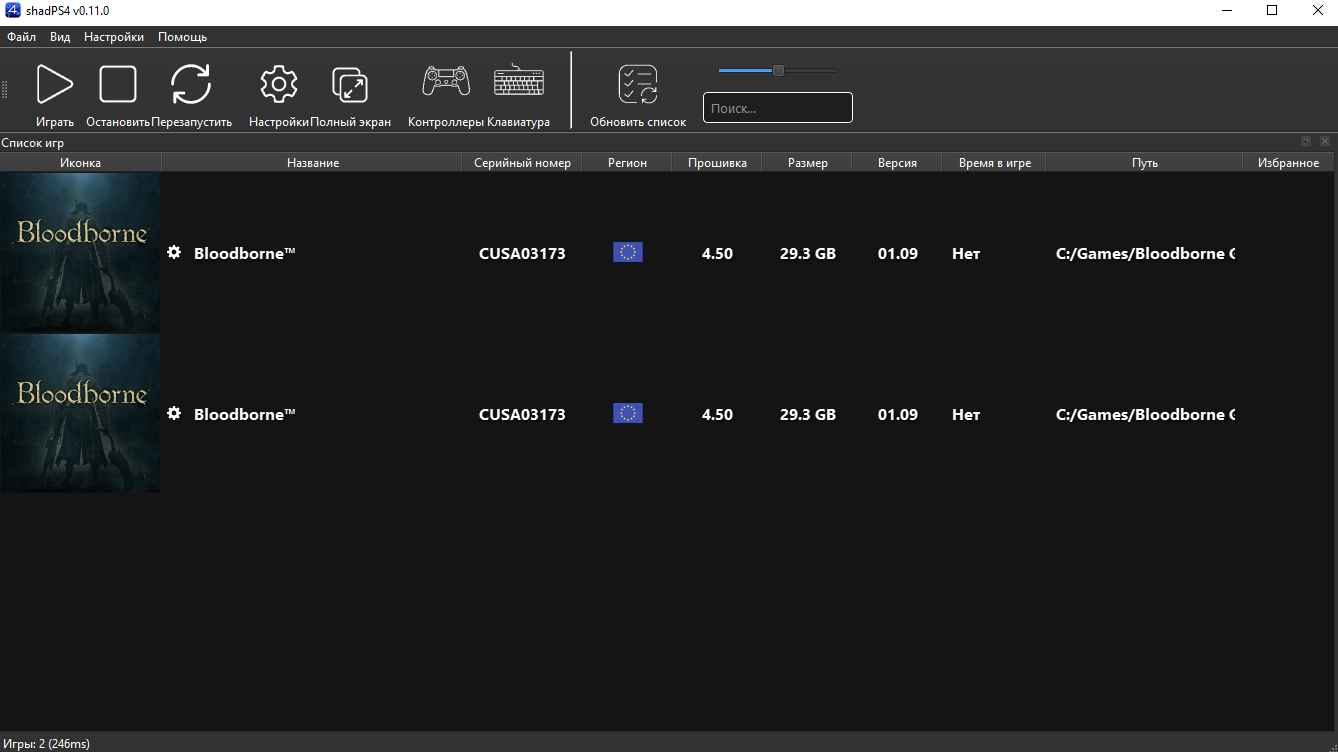The image size is (1338, 752).
Task: Maximize the shadPS4 window
Action: click(x=1272, y=10)
